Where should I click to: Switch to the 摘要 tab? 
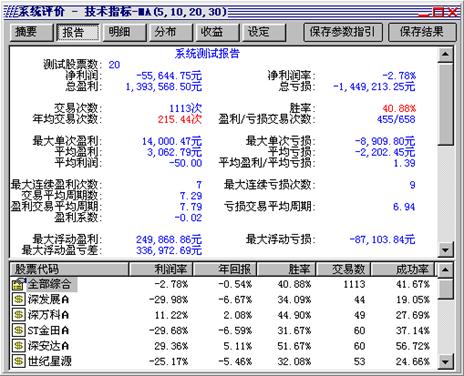31,32
